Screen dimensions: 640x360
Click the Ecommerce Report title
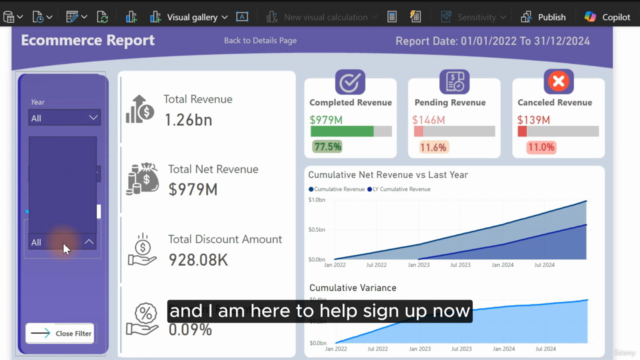(88, 40)
